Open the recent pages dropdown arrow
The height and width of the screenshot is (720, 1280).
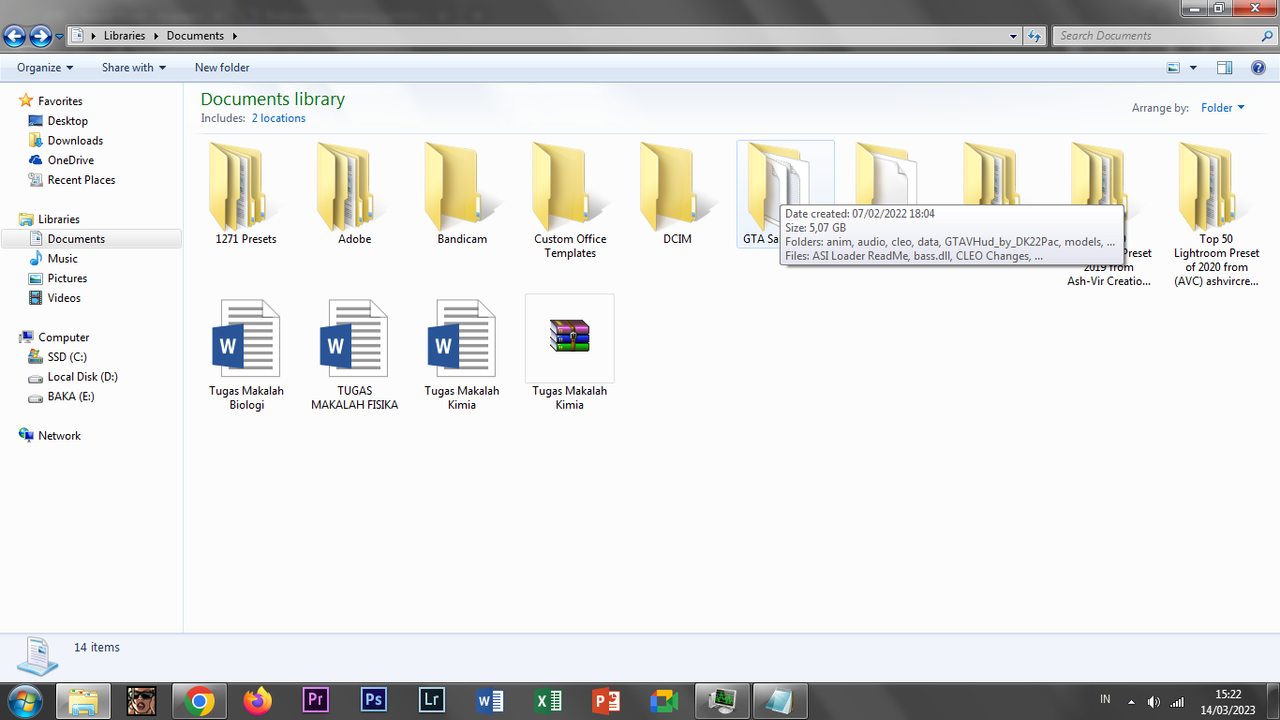pos(60,37)
